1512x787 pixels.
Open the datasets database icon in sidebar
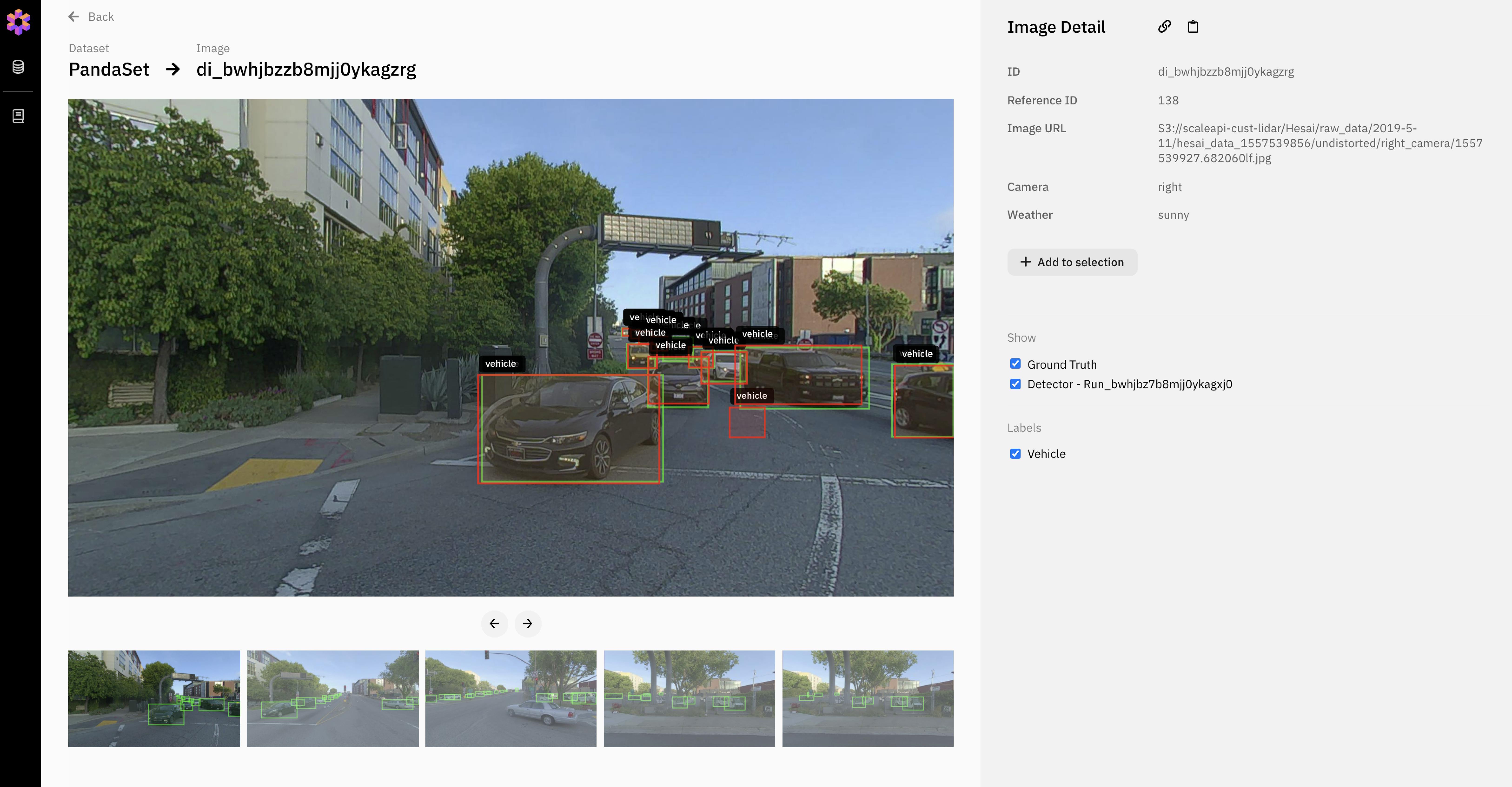(x=18, y=67)
